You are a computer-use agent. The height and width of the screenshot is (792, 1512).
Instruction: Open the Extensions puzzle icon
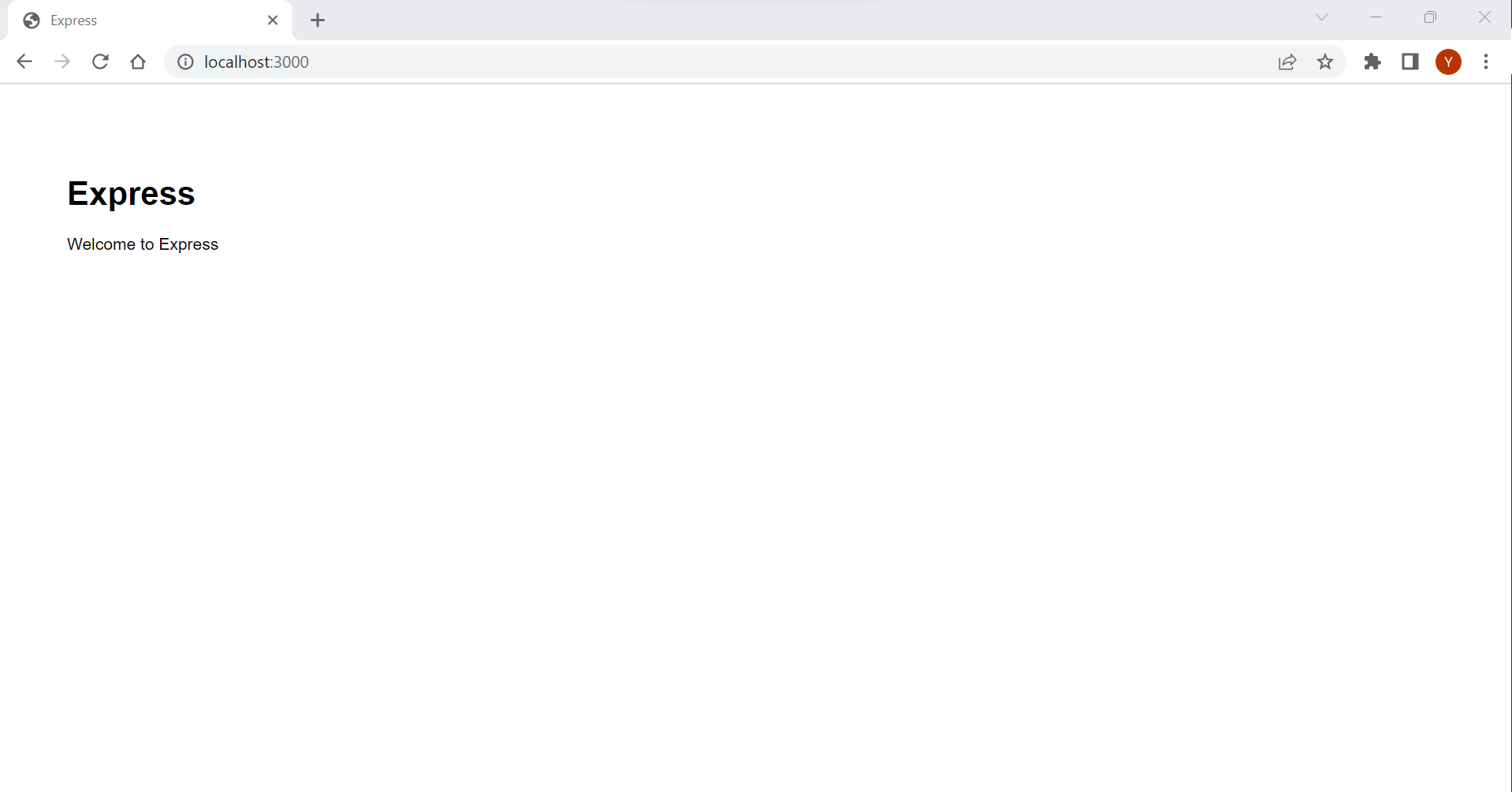coord(1372,61)
